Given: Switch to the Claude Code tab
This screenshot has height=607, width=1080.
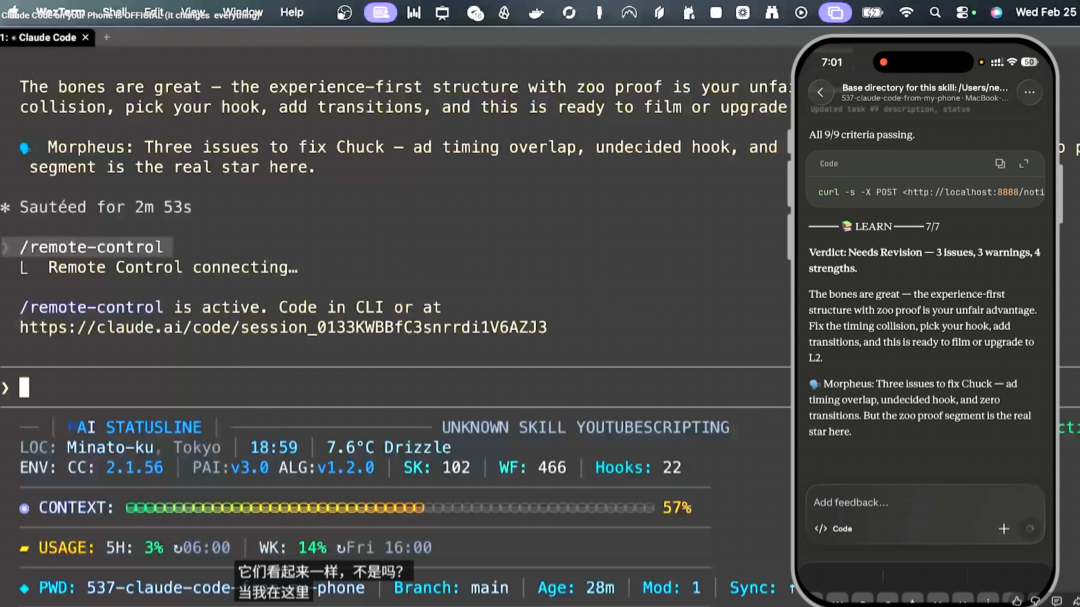Looking at the screenshot, I should click(45, 37).
